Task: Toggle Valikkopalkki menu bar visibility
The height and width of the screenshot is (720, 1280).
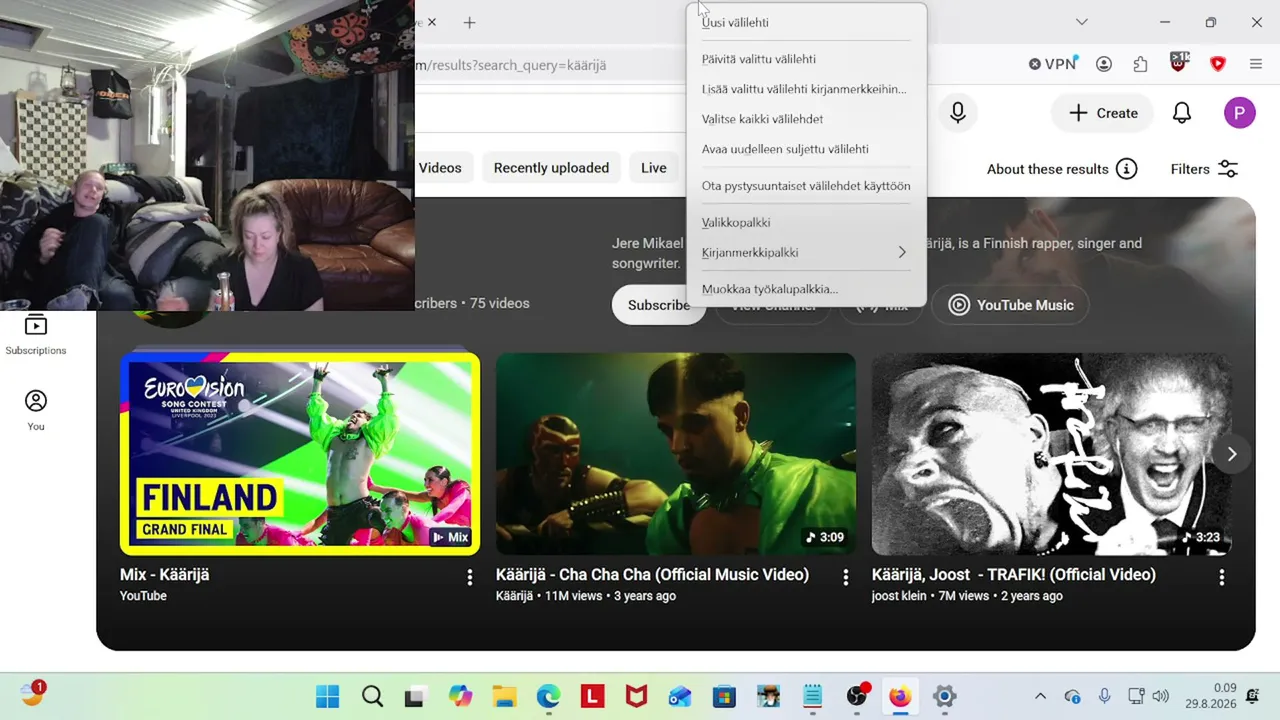Action: click(806, 222)
